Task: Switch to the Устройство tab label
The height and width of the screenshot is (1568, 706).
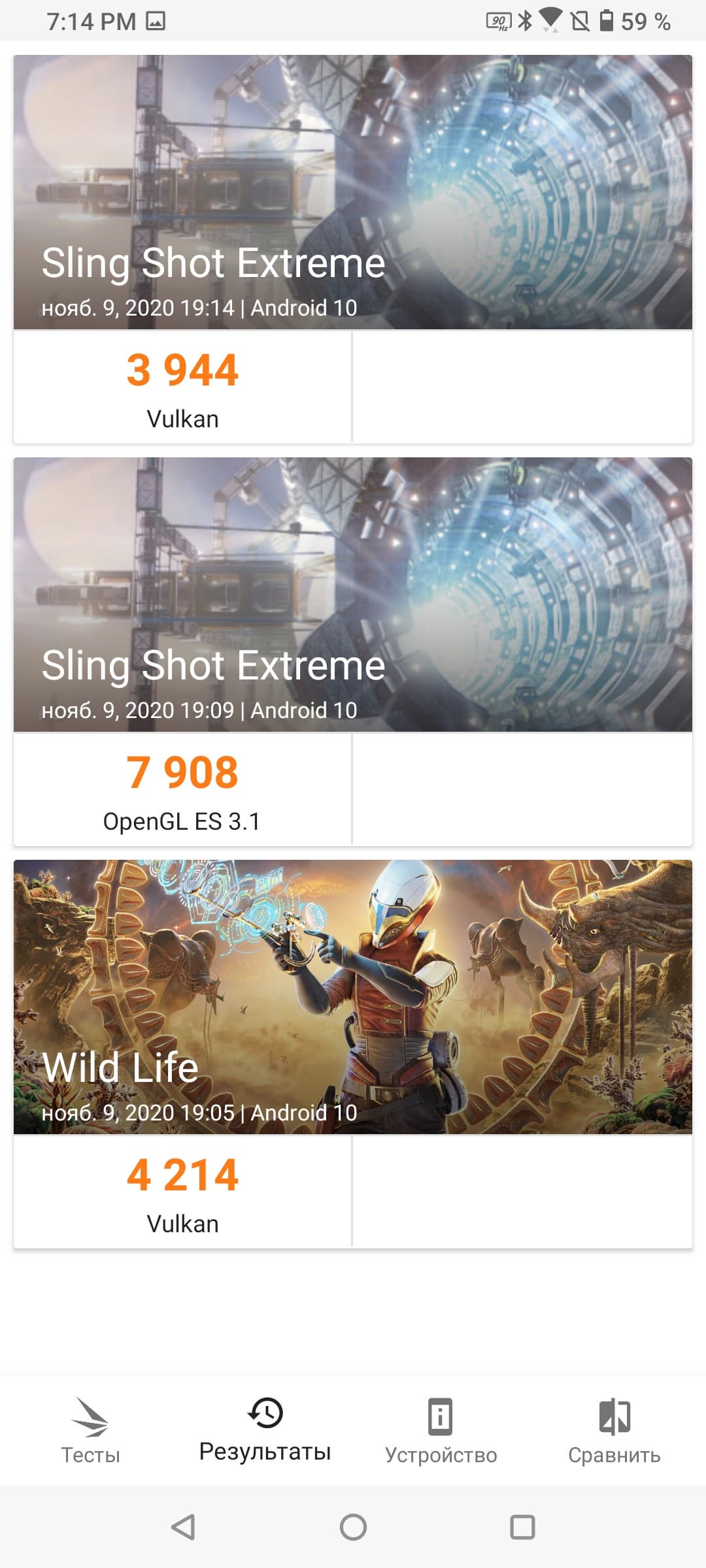Action: pyautogui.click(x=441, y=1456)
